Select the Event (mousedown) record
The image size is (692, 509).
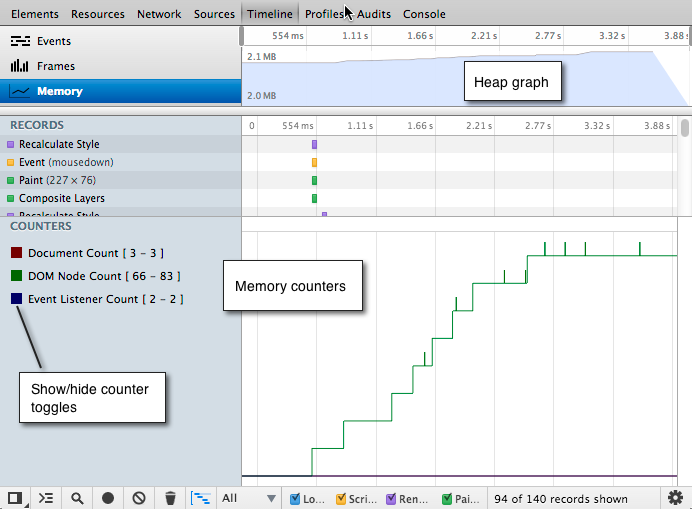pyautogui.click(x=66, y=162)
